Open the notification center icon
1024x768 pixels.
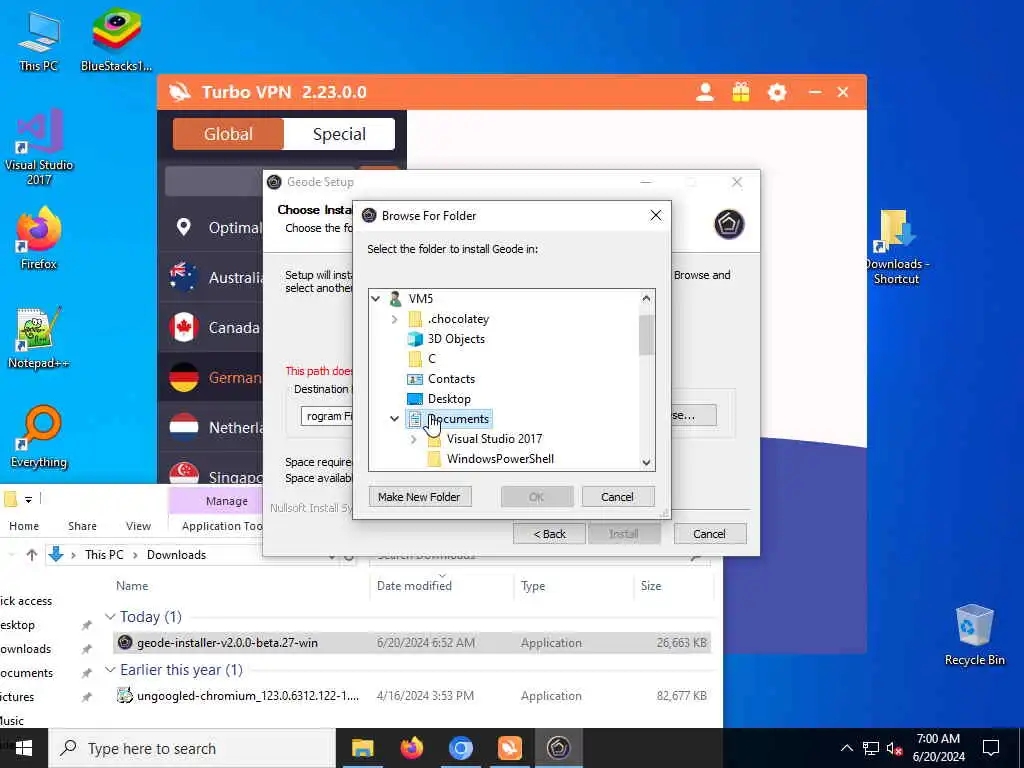tap(991, 748)
